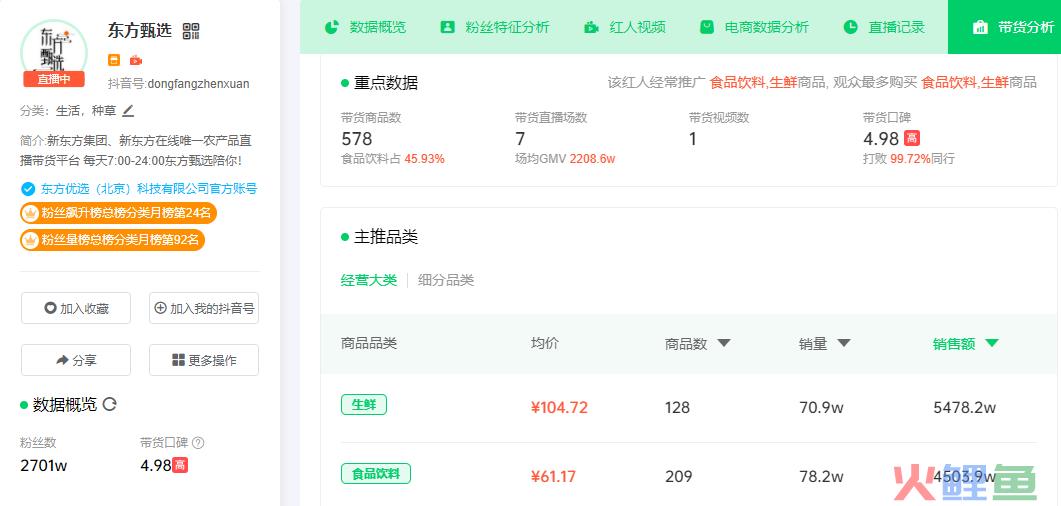Click the 分享 button

76,360
